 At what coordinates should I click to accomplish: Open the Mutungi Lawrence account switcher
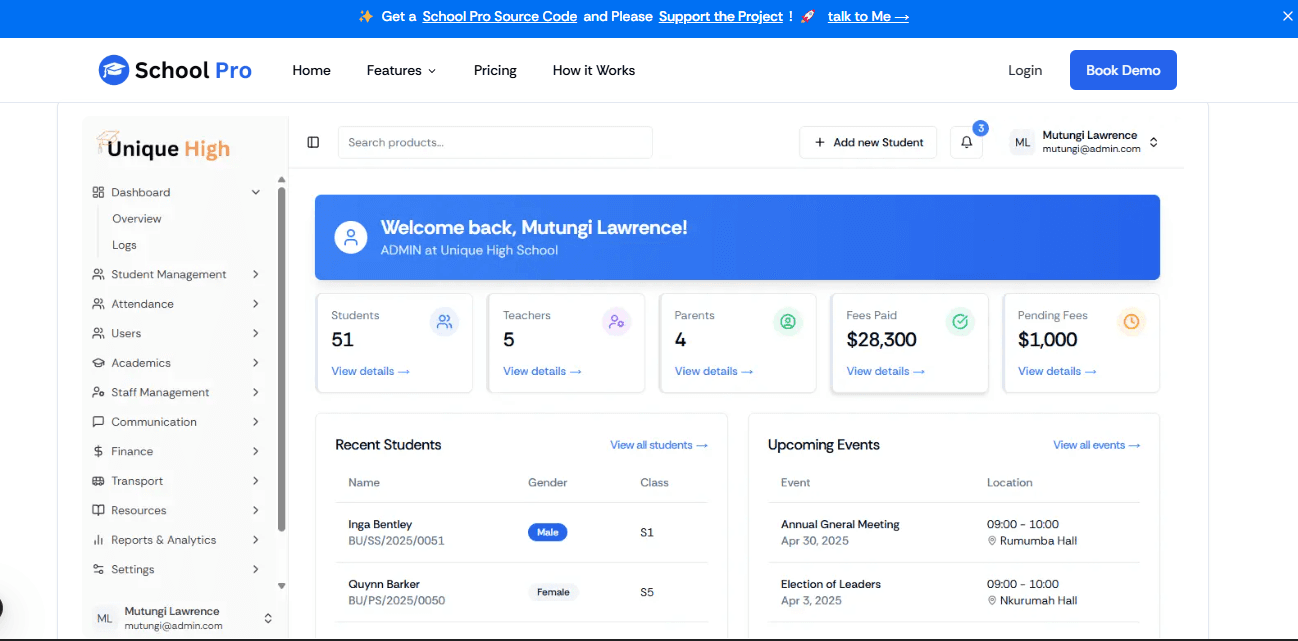[x=1154, y=142]
